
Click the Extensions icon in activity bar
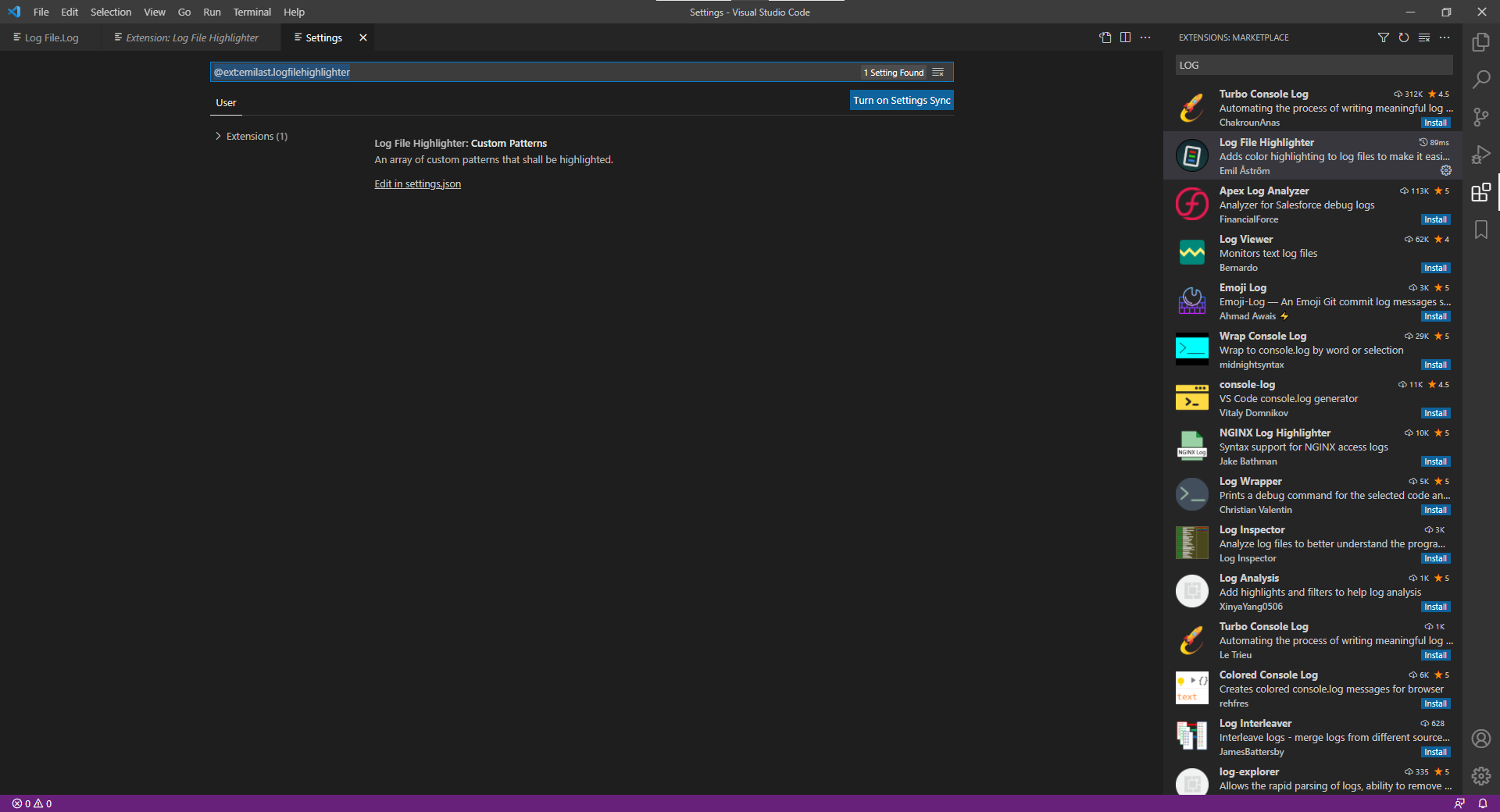tap(1480, 192)
